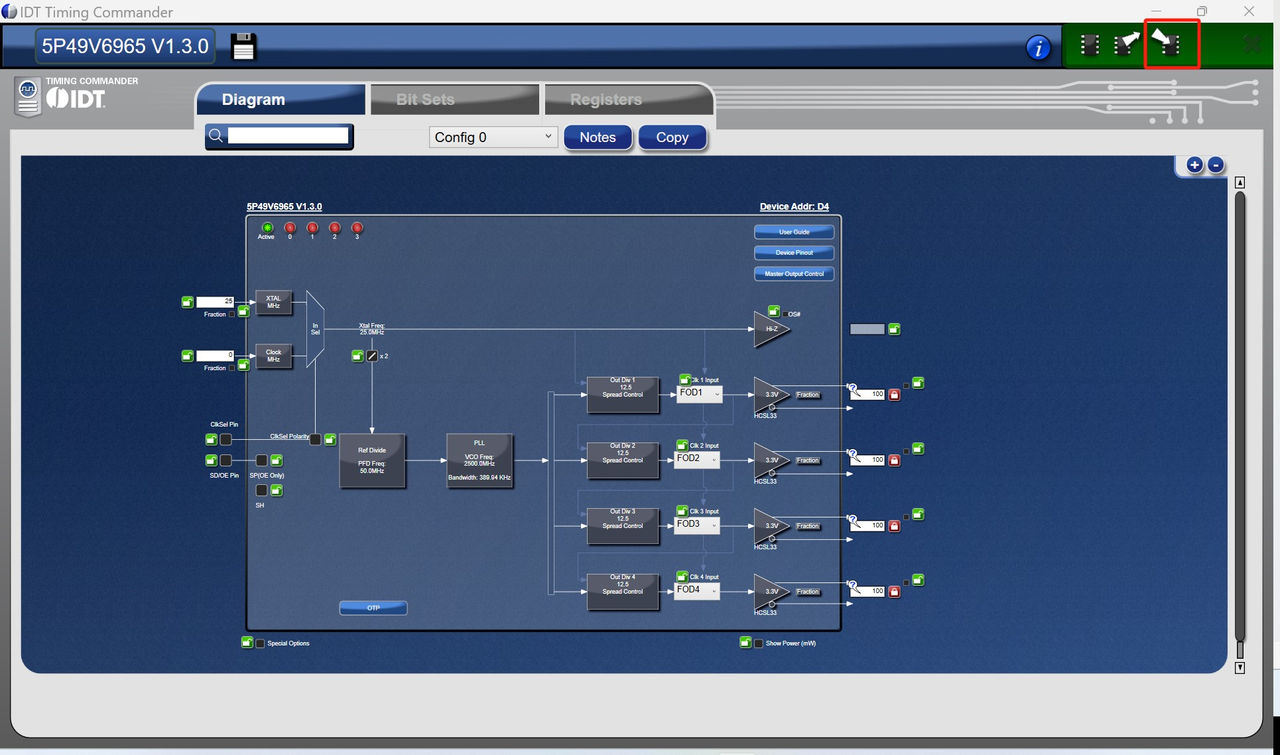Click the disconnect X icon in green bar
1280x755 pixels.
pyautogui.click(x=1251, y=43)
